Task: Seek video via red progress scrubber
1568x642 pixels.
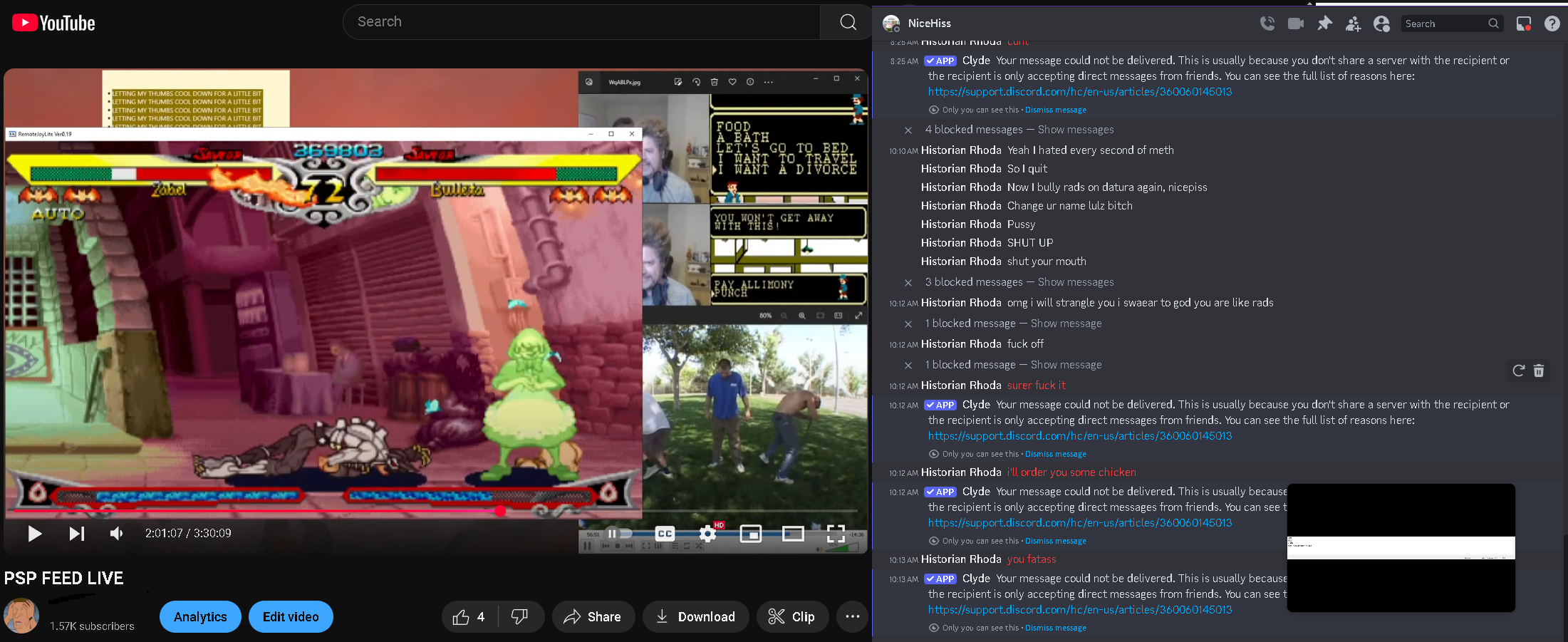Action: point(500,511)
